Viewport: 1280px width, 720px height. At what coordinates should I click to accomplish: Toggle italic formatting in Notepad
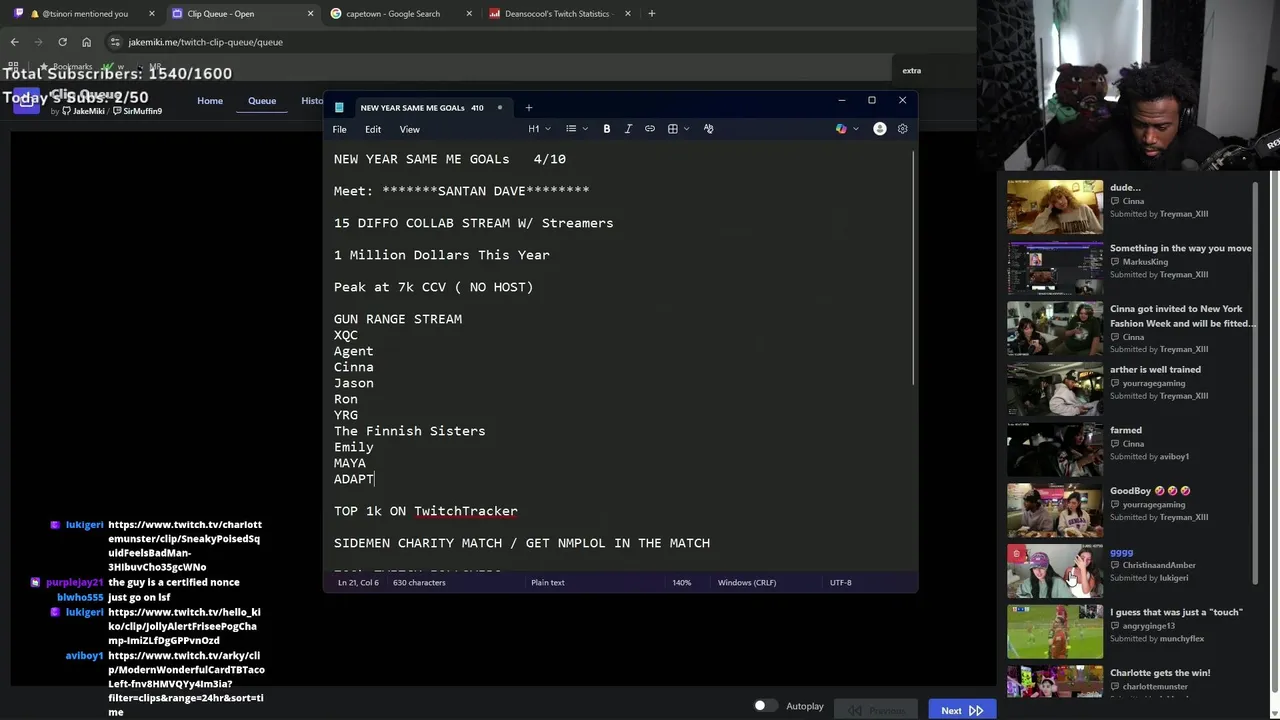tap(628, 129)
